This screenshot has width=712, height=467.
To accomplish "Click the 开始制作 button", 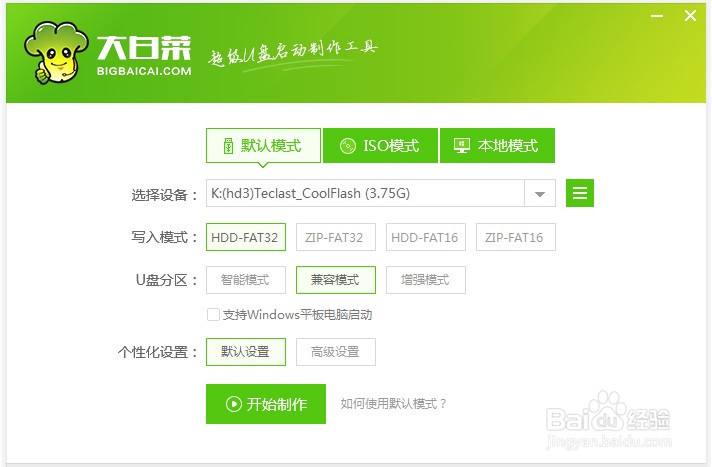I will pos(266,404).
